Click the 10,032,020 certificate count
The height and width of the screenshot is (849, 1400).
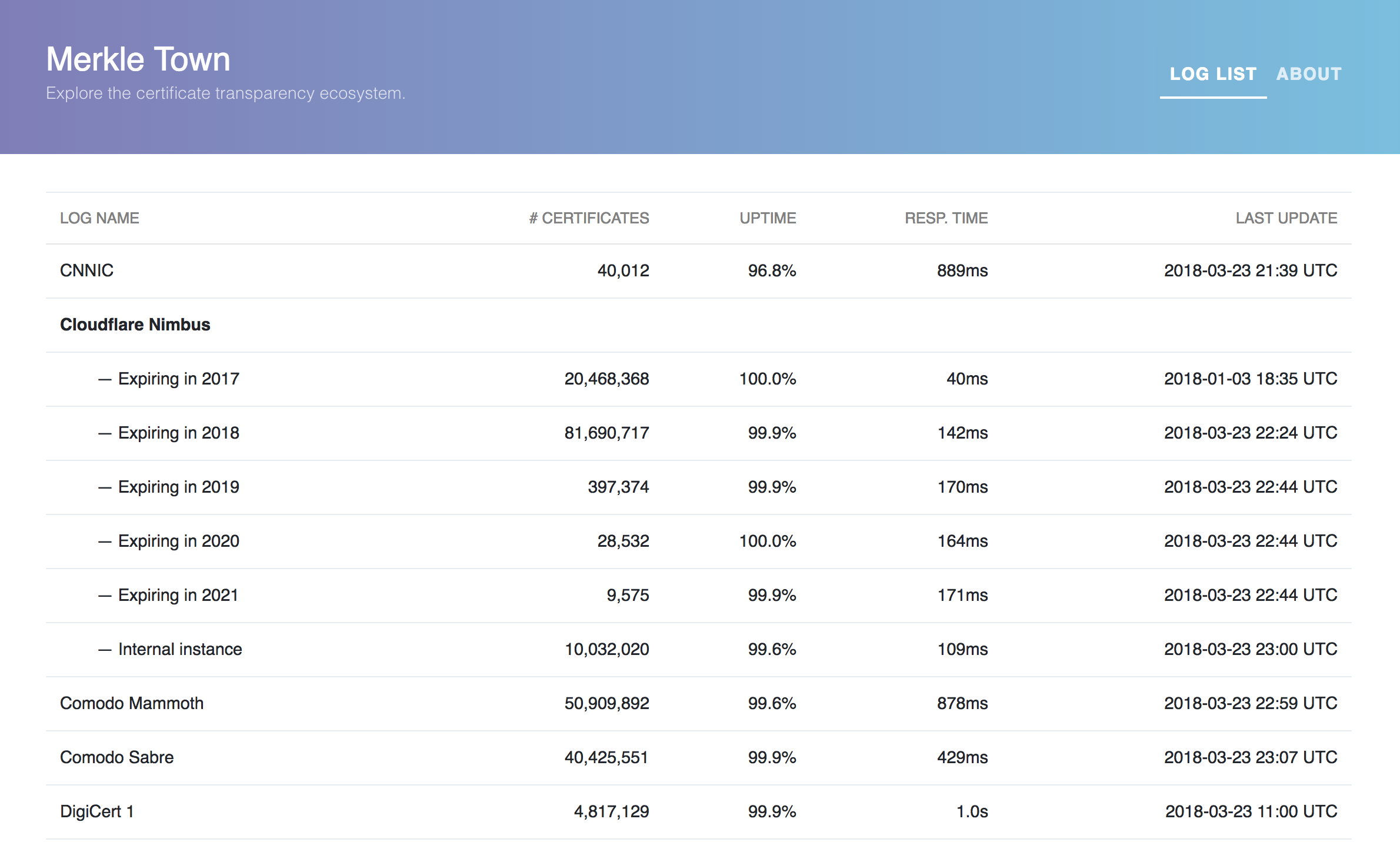[607, 649]
